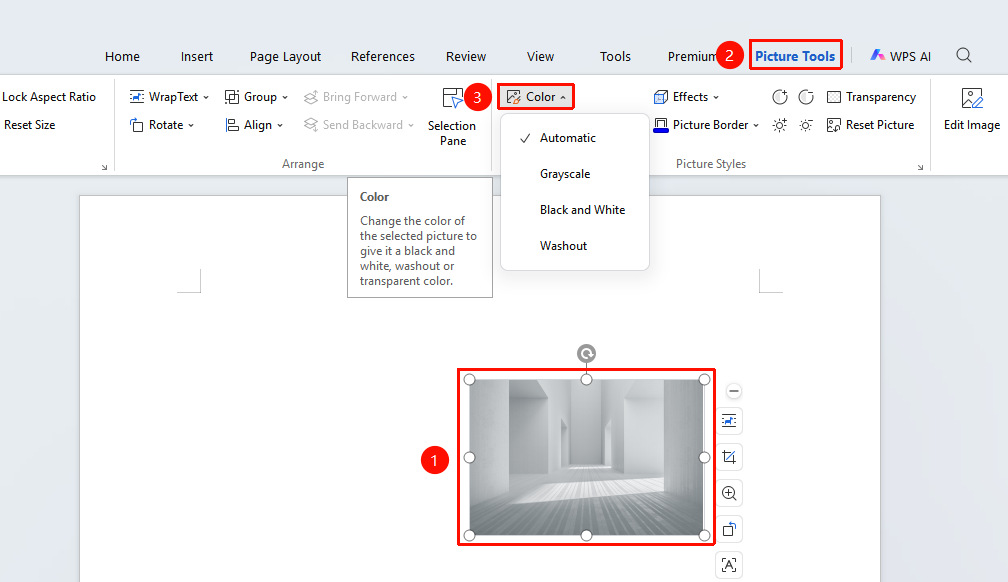Open the search magnifier in the tab bar
This screenshot has width=1008, height=582.
pos(963,55)
